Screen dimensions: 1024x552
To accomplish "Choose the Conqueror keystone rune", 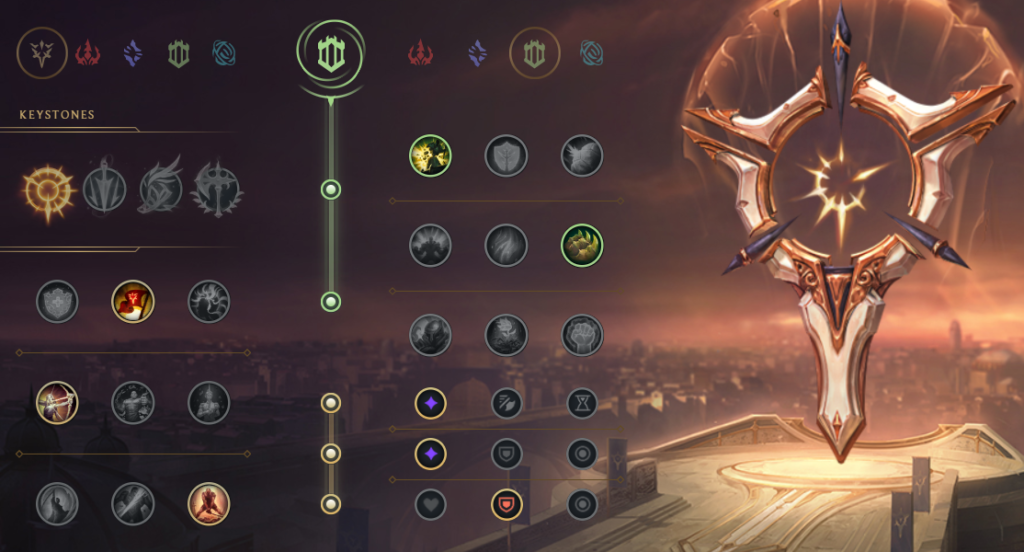I will [x=217, y=191].
